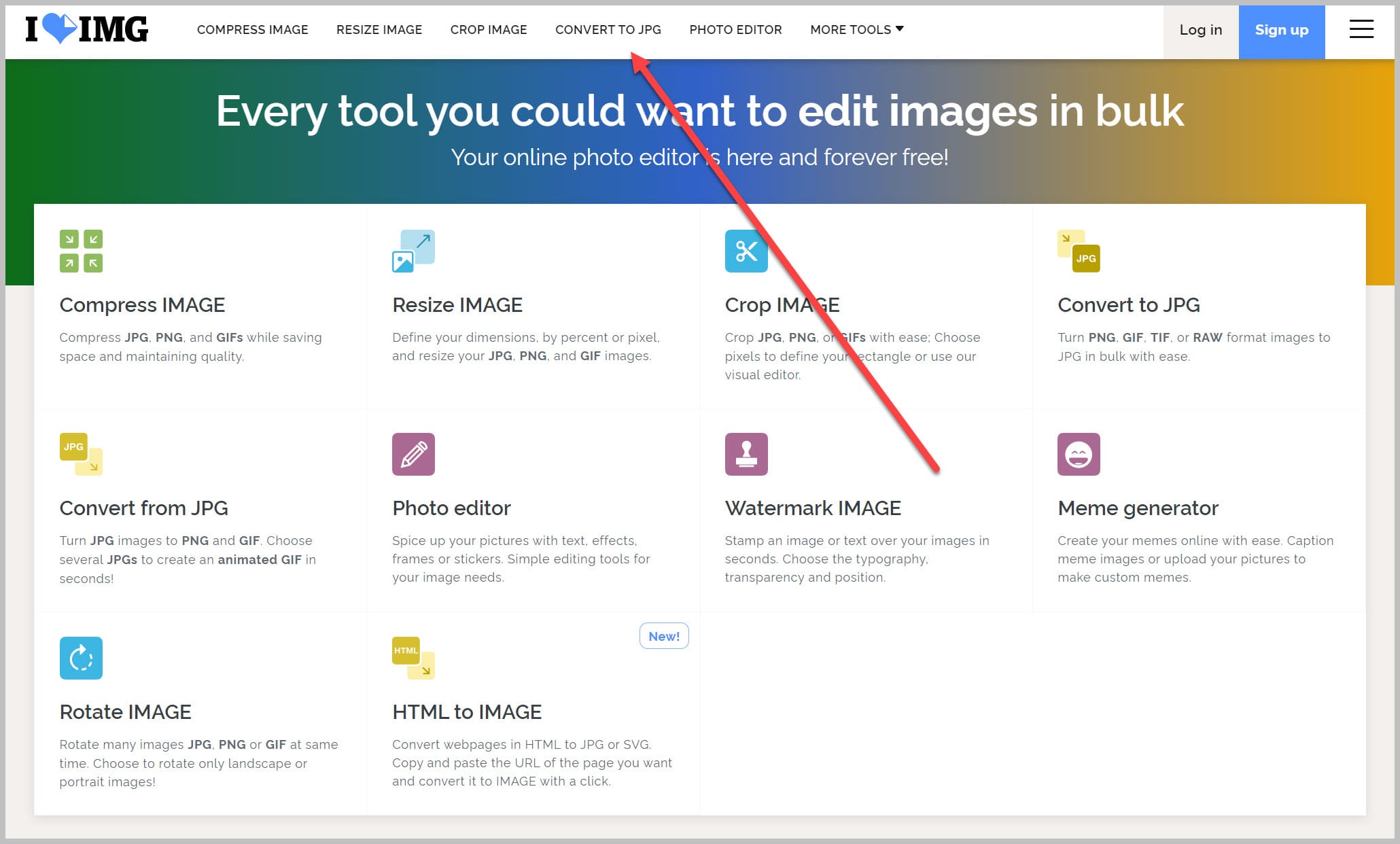Click the RESIZE IMAGE navigation tab
Screen dimensions: 1400x844
coord(379,29)
